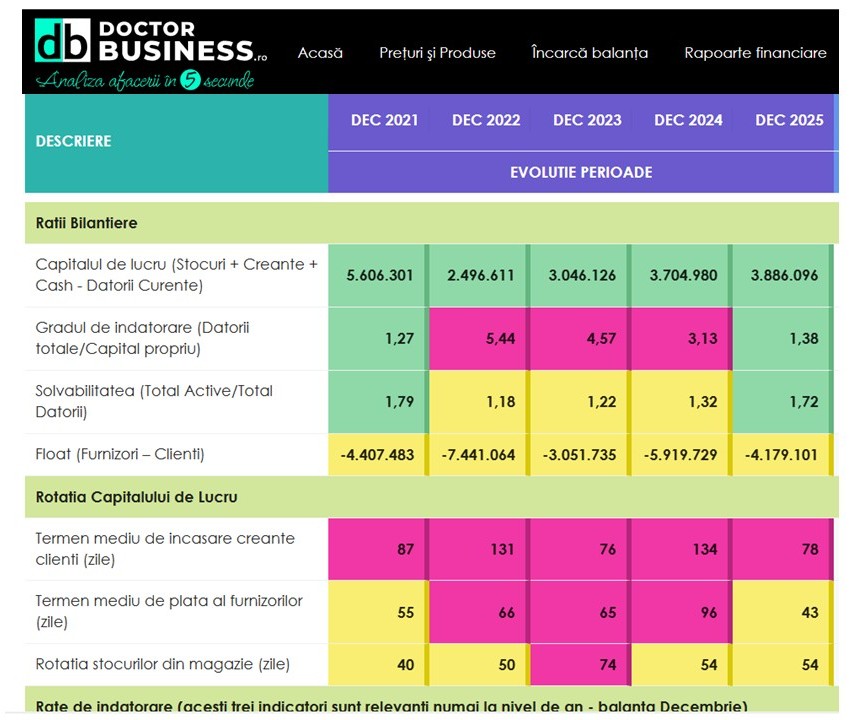Click the Doctor Business db logo icon
Screen dimensions: 861x720
click(62, 42)
